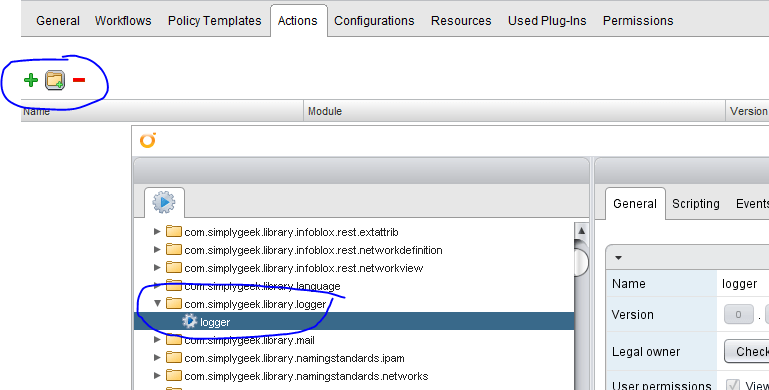Open the Workflows tab

pyautogui.click(x=123, y=21)
